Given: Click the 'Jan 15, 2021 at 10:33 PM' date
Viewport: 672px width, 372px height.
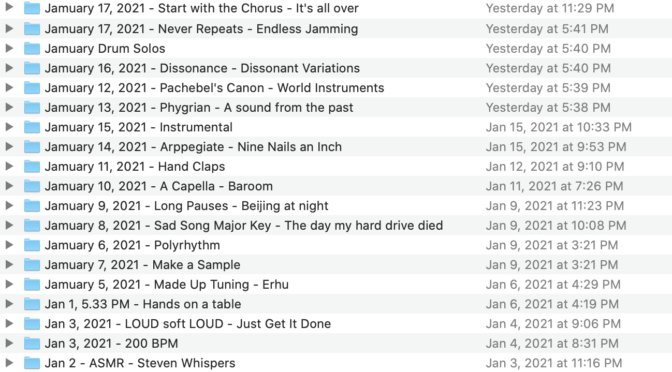Looking at the screenshot, I should point(558,127).
